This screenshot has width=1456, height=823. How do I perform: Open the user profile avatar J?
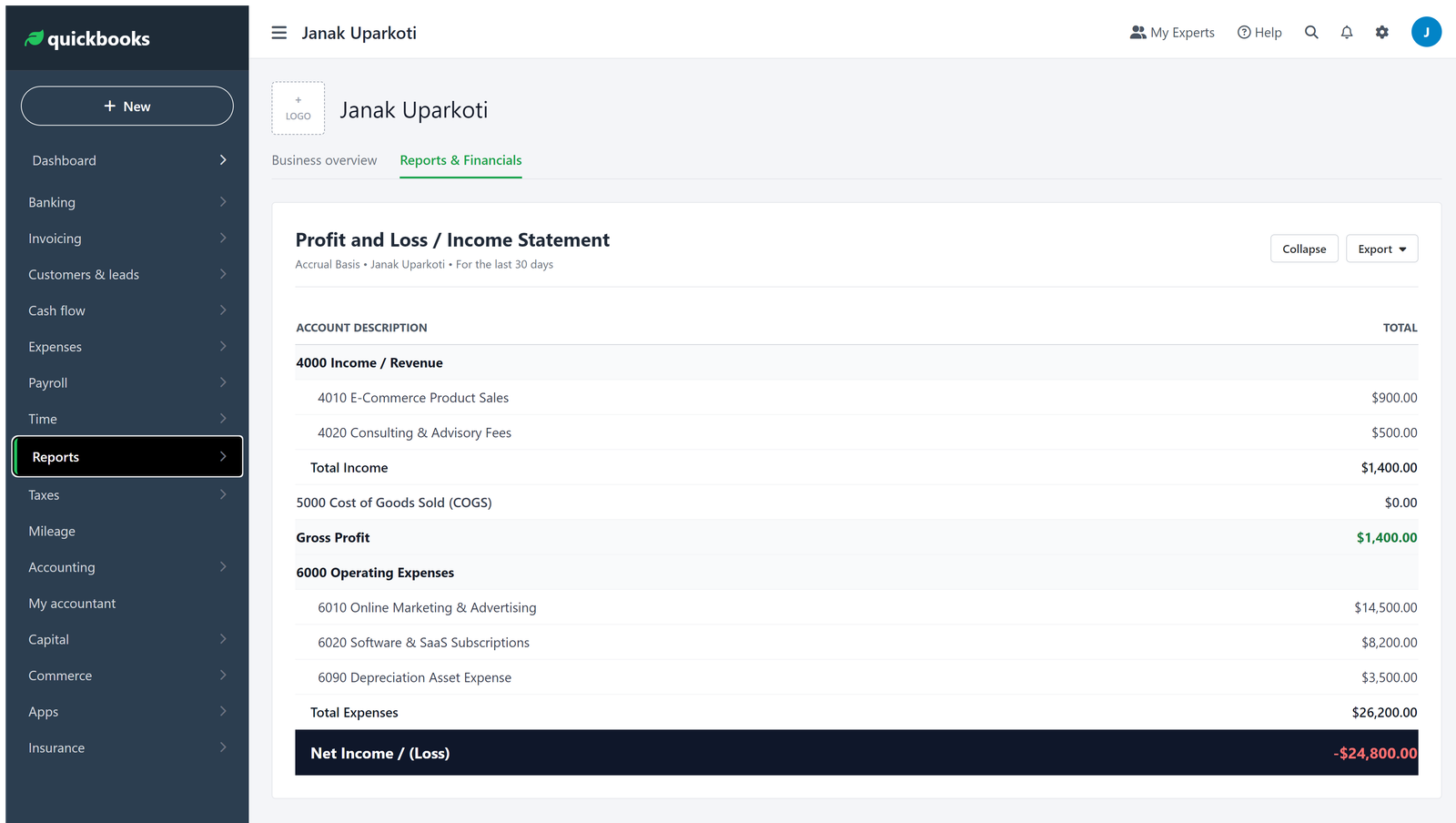1426,32
